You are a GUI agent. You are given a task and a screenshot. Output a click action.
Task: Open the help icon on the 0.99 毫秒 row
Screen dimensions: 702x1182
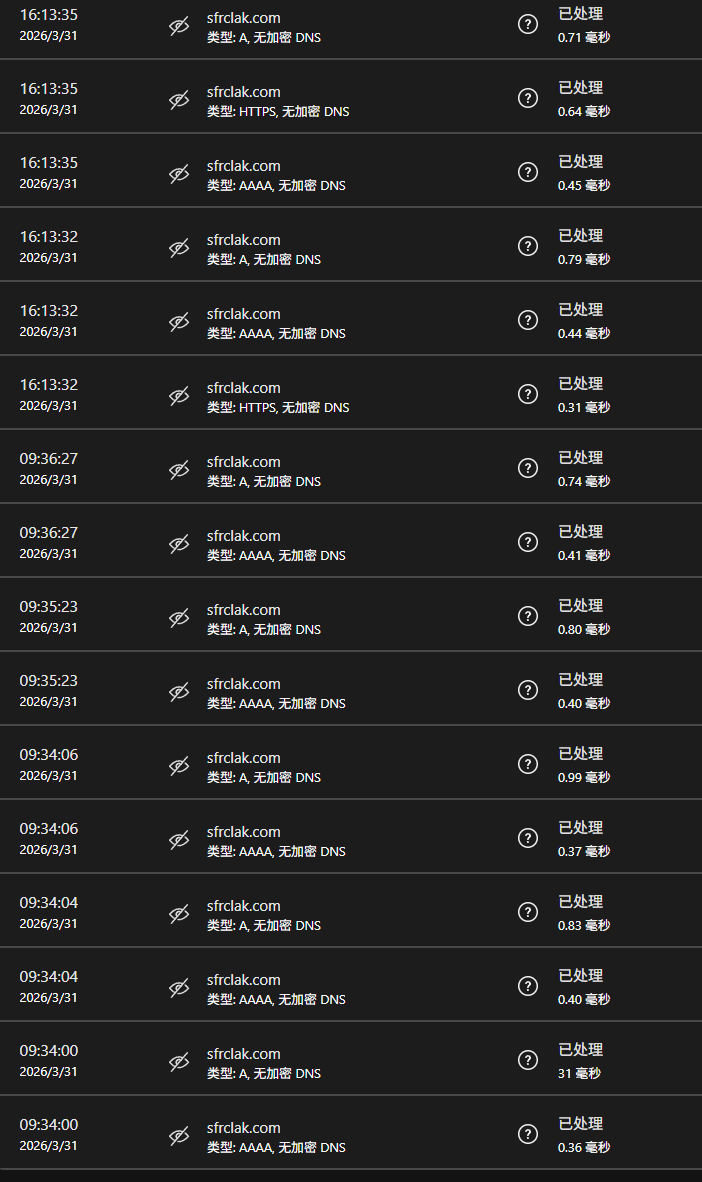(528, 764)
